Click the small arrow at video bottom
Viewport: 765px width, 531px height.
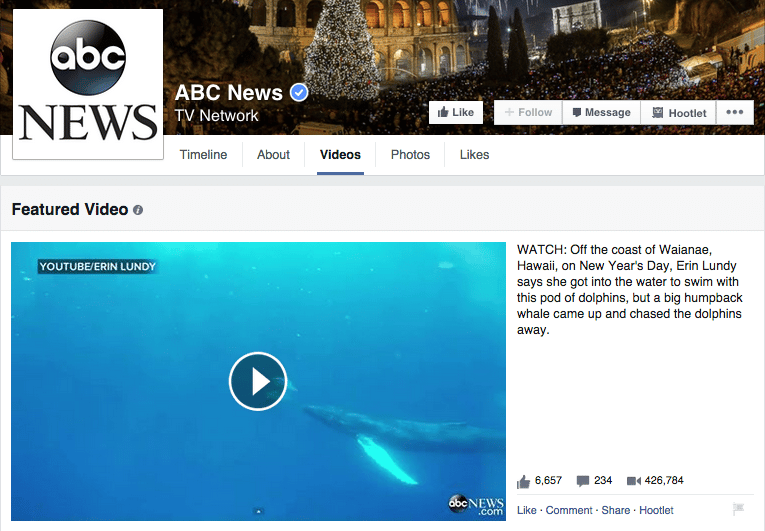(x=259, y=511)
